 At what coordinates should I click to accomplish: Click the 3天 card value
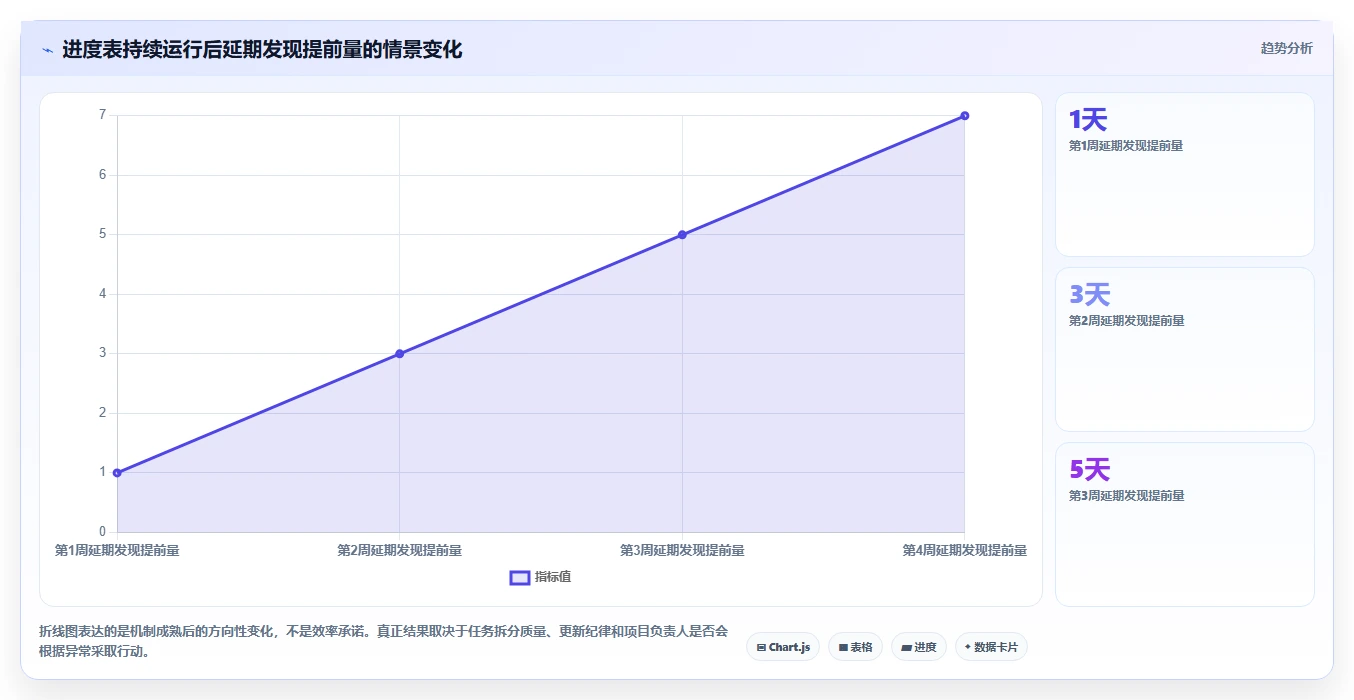pyautogui.click(x=1089, y=295)
